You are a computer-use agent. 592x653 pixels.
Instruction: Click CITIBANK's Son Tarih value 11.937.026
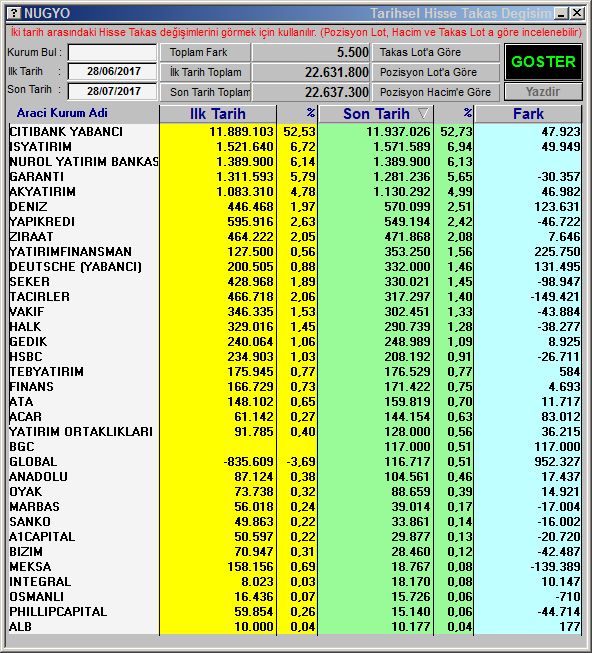(398, 132)
